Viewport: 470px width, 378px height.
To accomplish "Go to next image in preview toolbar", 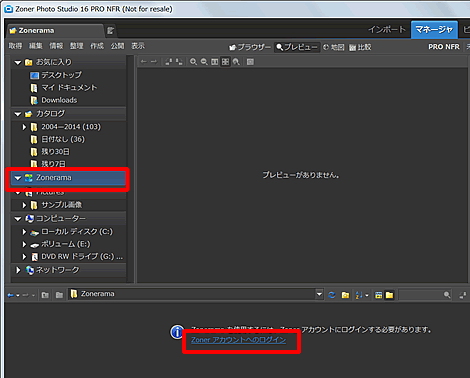I will [154, 62].
